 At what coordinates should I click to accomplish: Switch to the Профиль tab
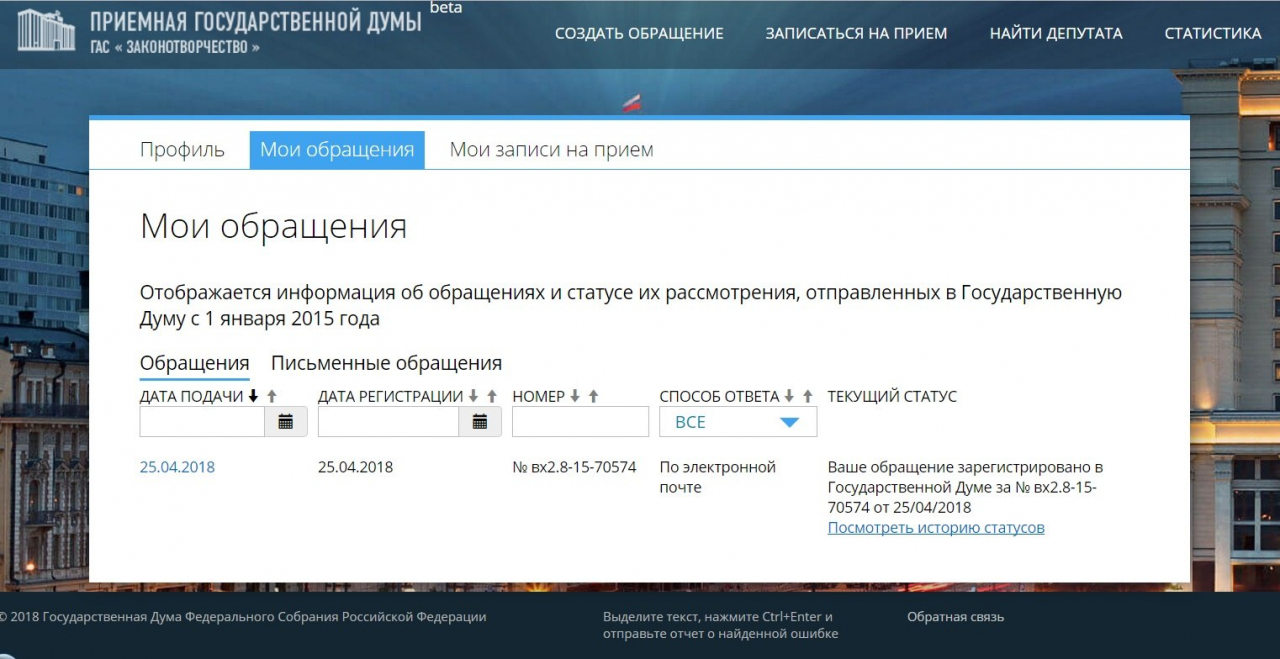(x=182, y=150)
